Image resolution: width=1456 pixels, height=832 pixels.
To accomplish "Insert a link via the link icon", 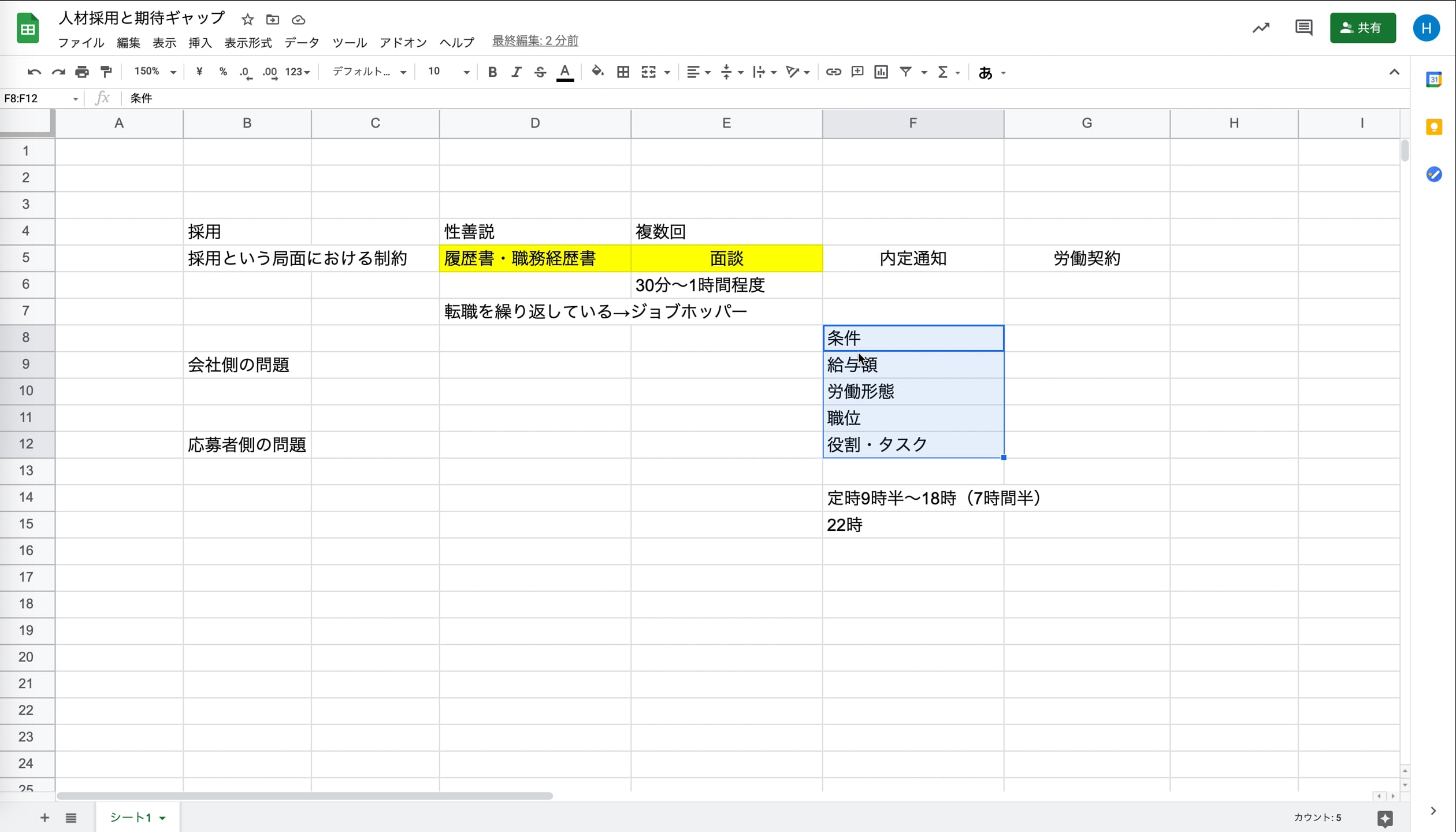I will coord(833,72).
